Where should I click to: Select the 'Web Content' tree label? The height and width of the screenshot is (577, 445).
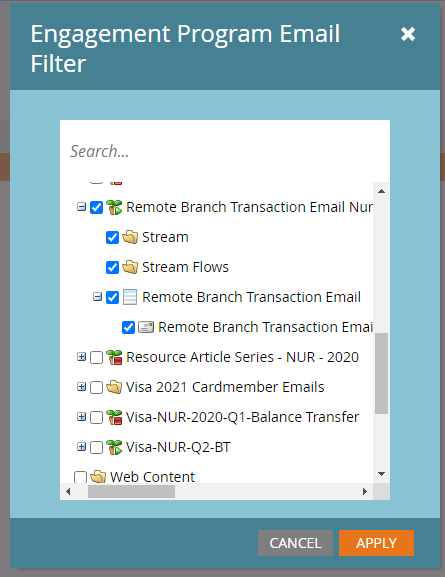(152, 477)
